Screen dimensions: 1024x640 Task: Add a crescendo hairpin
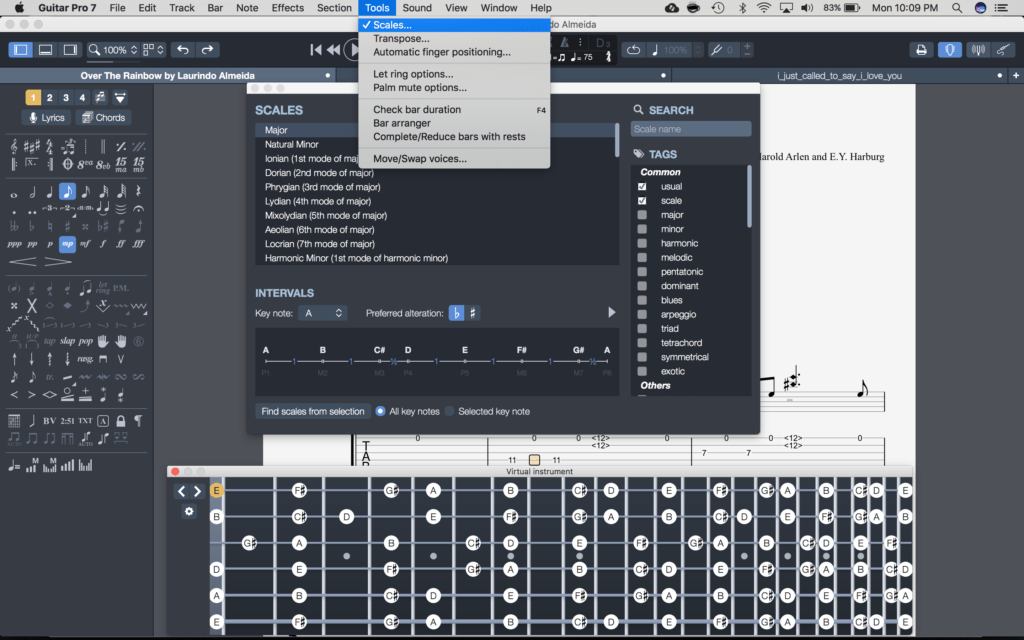pos(23,262)
